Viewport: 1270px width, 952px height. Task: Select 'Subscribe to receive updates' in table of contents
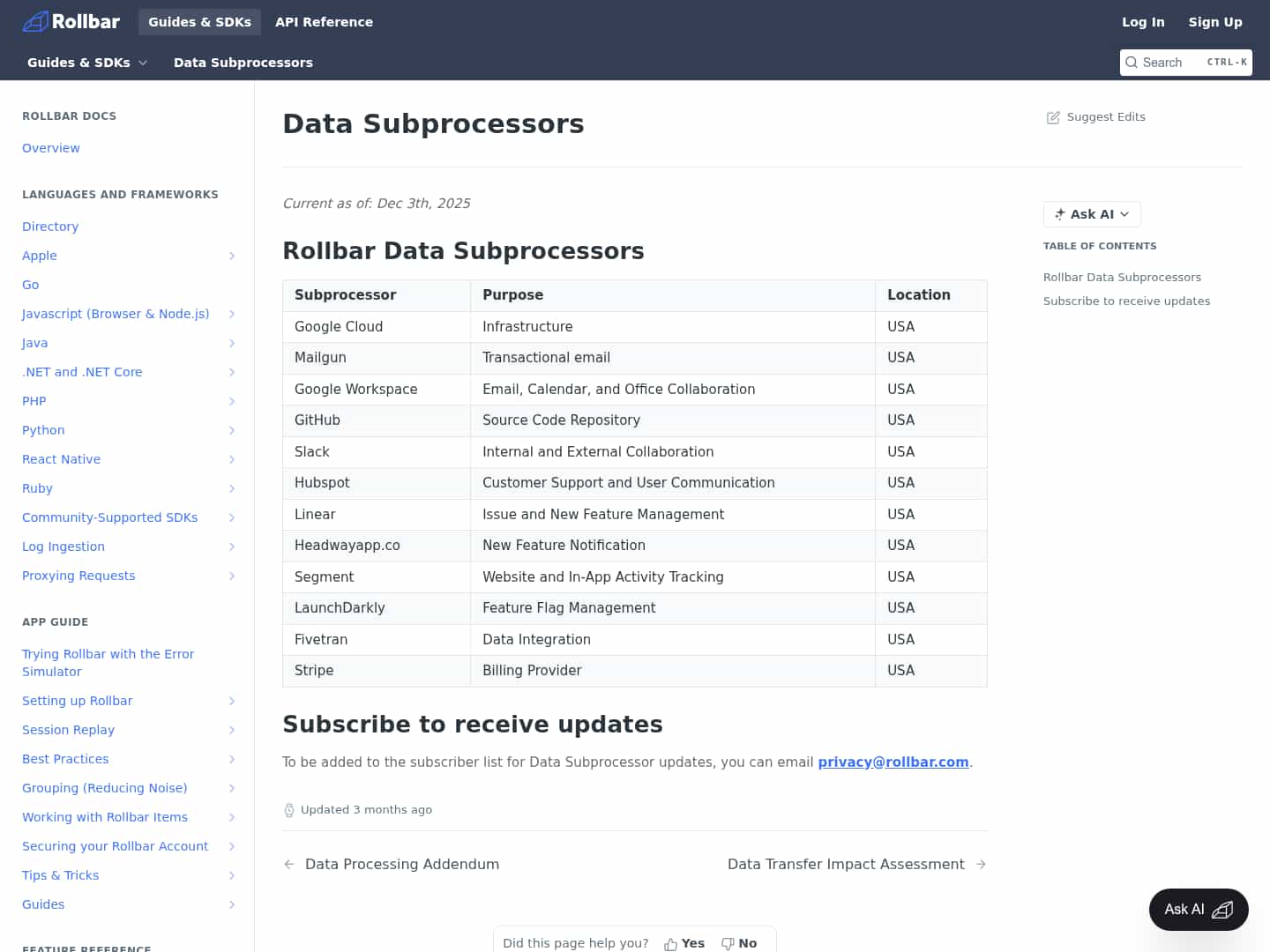[x=1126, y=301]
